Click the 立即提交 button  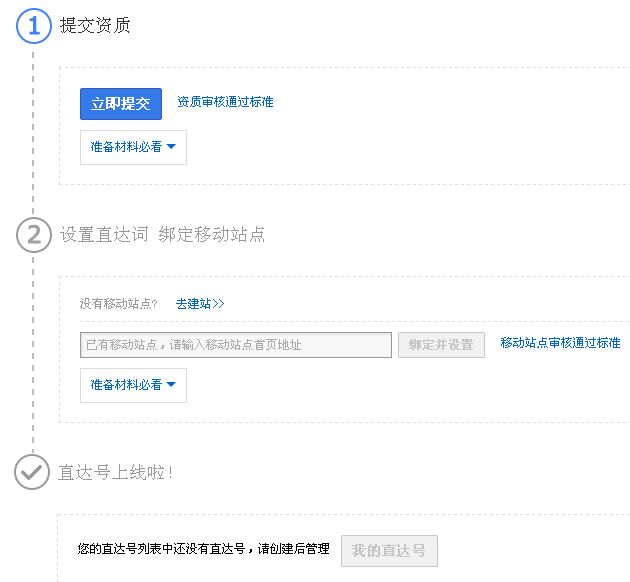121,104
